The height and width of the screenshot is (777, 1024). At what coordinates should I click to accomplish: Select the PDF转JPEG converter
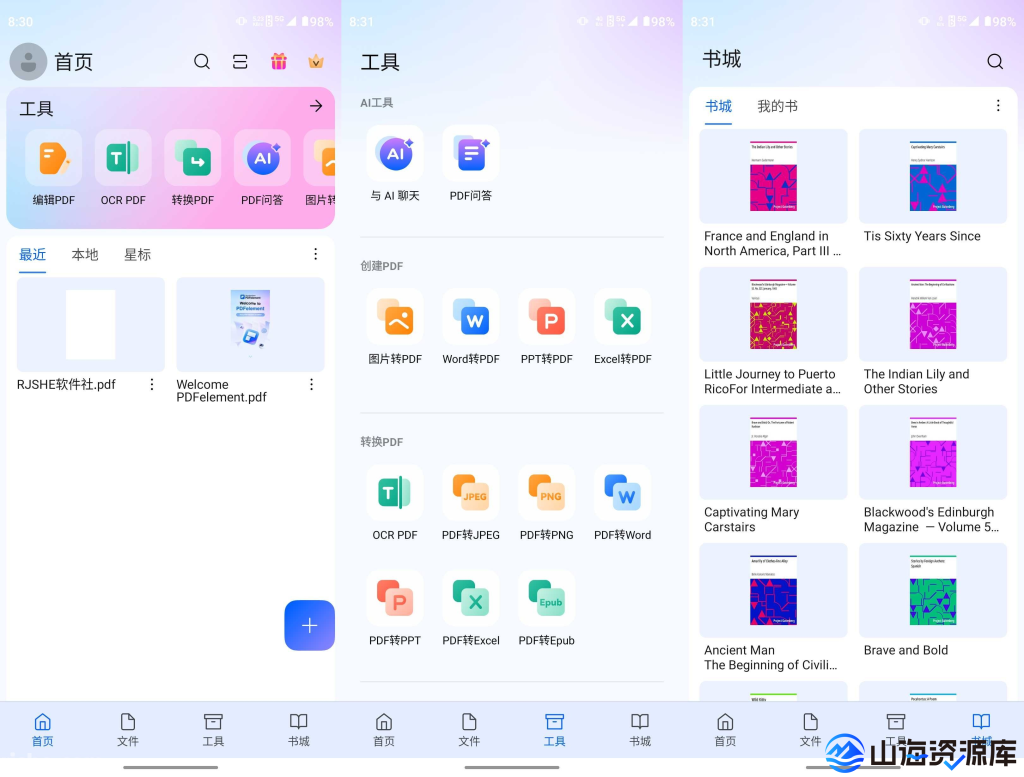[x=470, y=493]
